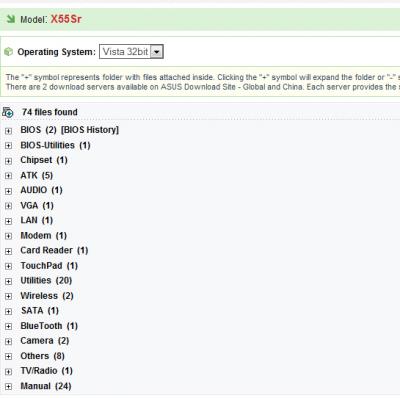Click the green arrow icon beside Model
Viewport: 400px width, 398px height.
click(x=11, y=19)
